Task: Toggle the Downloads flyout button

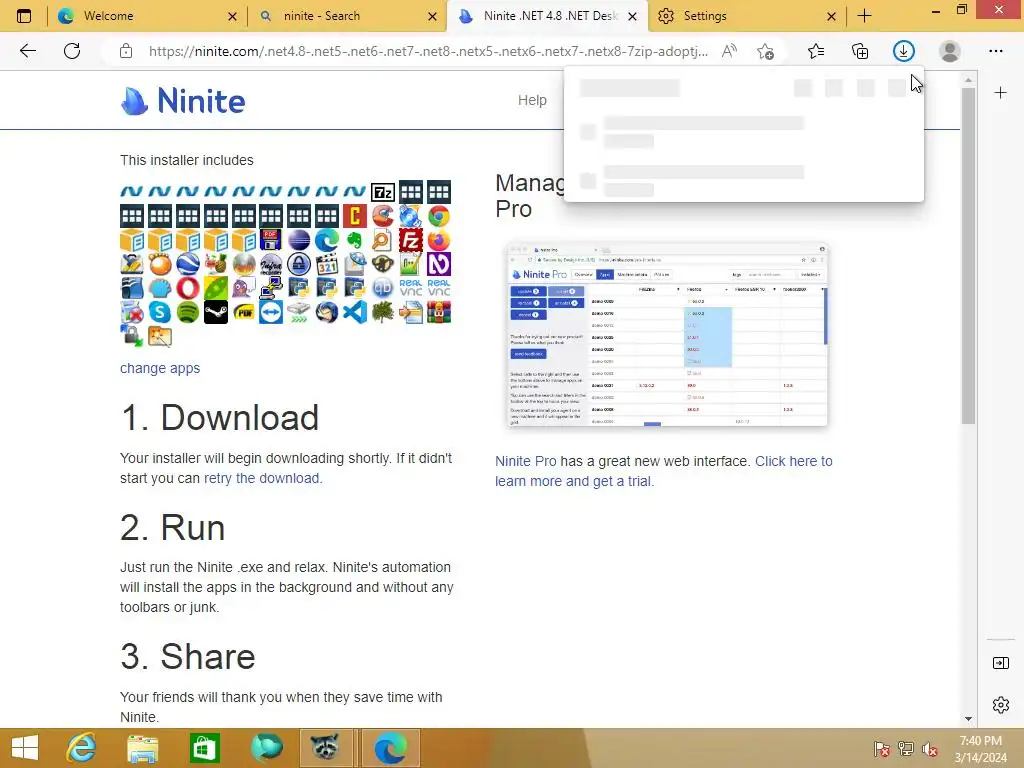Action: (904, 51)
